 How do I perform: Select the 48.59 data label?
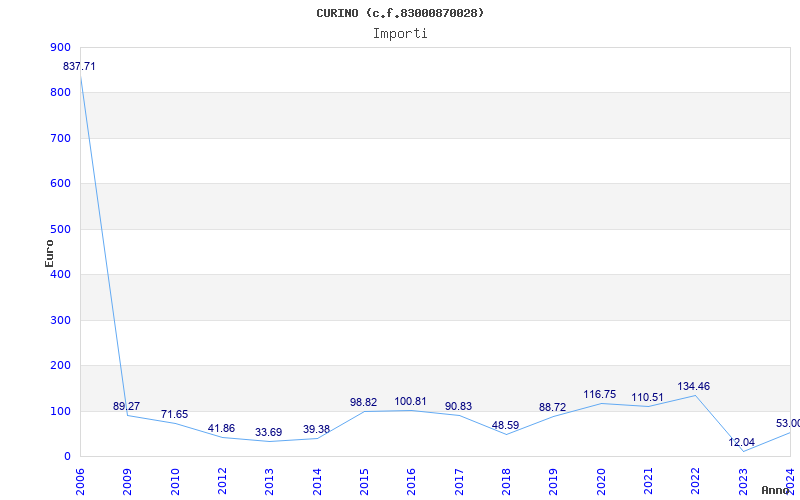pos(505,426)
